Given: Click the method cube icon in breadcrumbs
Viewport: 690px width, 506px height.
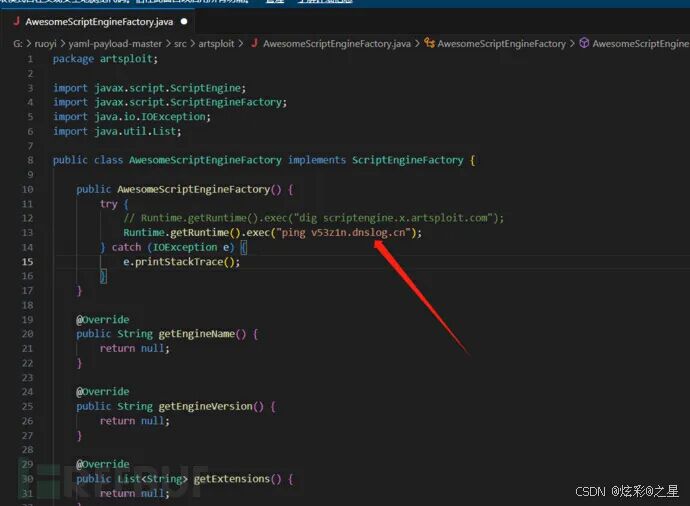Looking at the screenshot, I should coord(584,43).
